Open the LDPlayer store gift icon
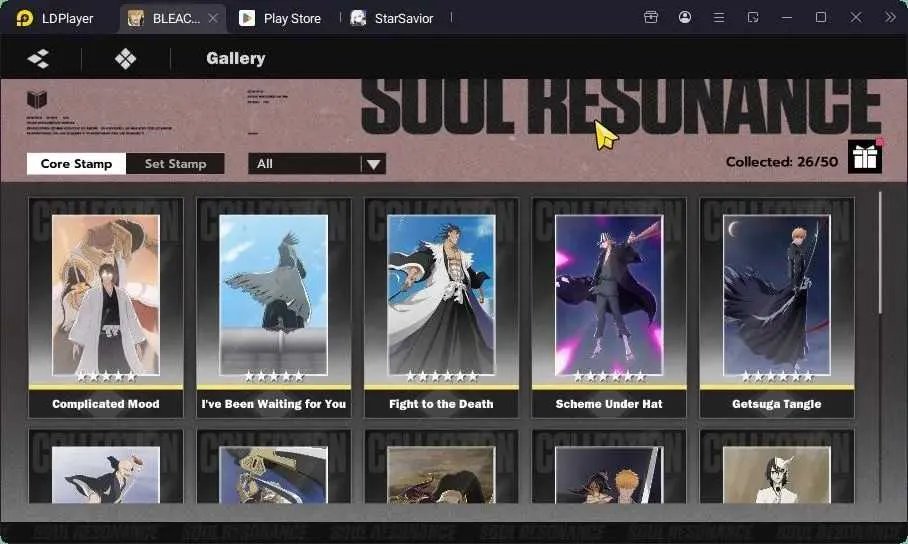The image size is (908, 544). [651, 17]
